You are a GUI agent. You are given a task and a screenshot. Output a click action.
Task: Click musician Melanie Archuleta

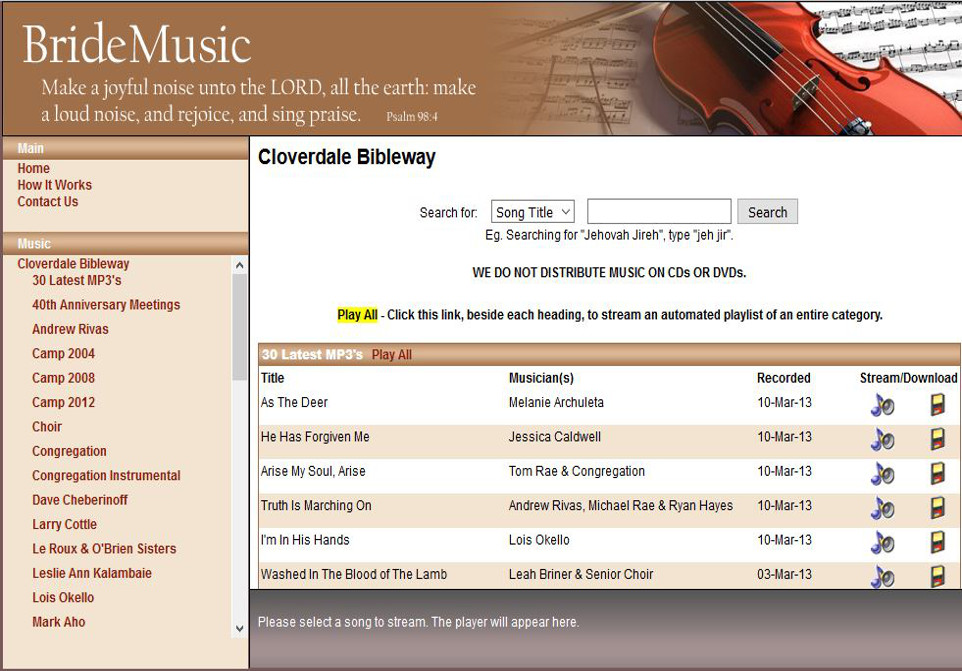click(556, 402)
